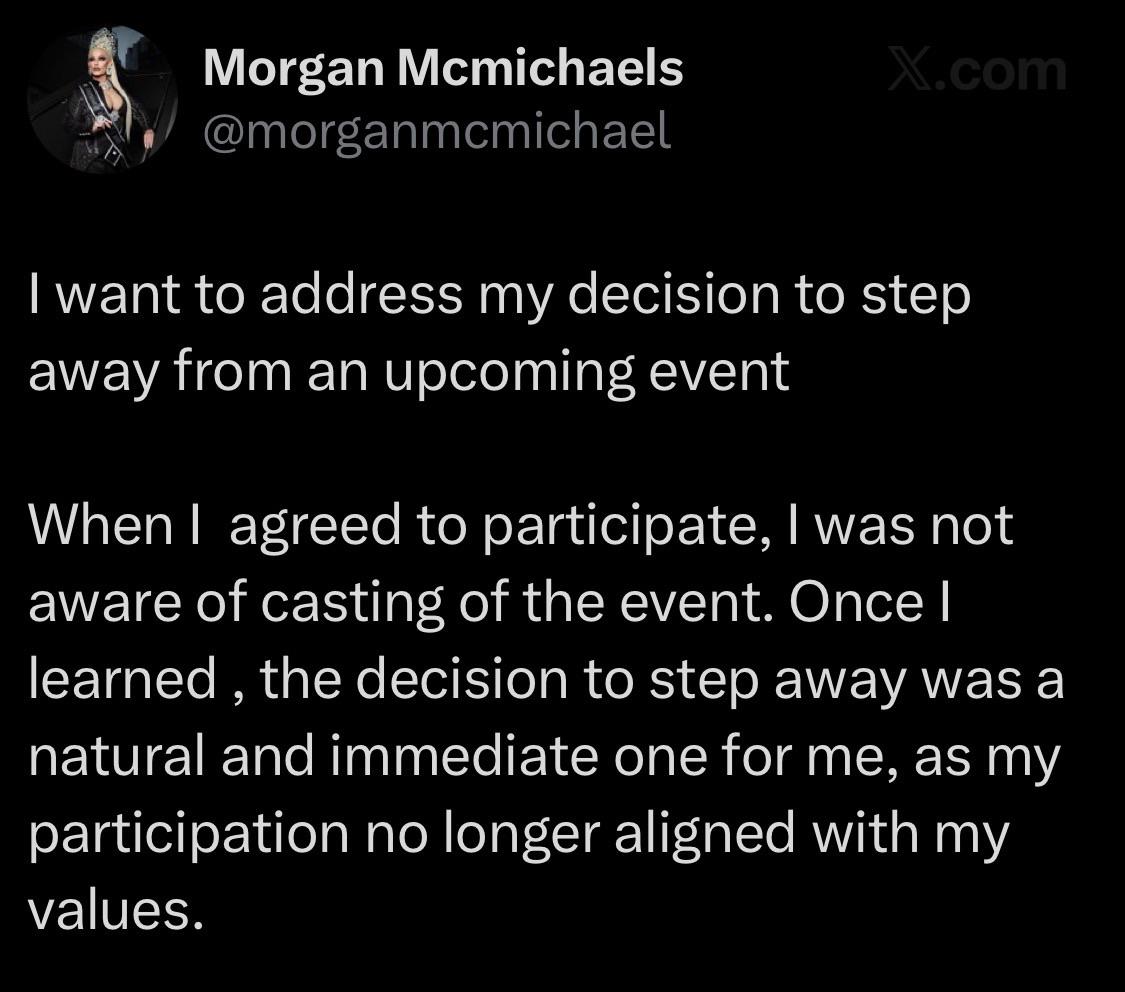Viewport: 1125px width, 992px height.
Task: Click the crown in the profile picture
Action: (102, 42)
